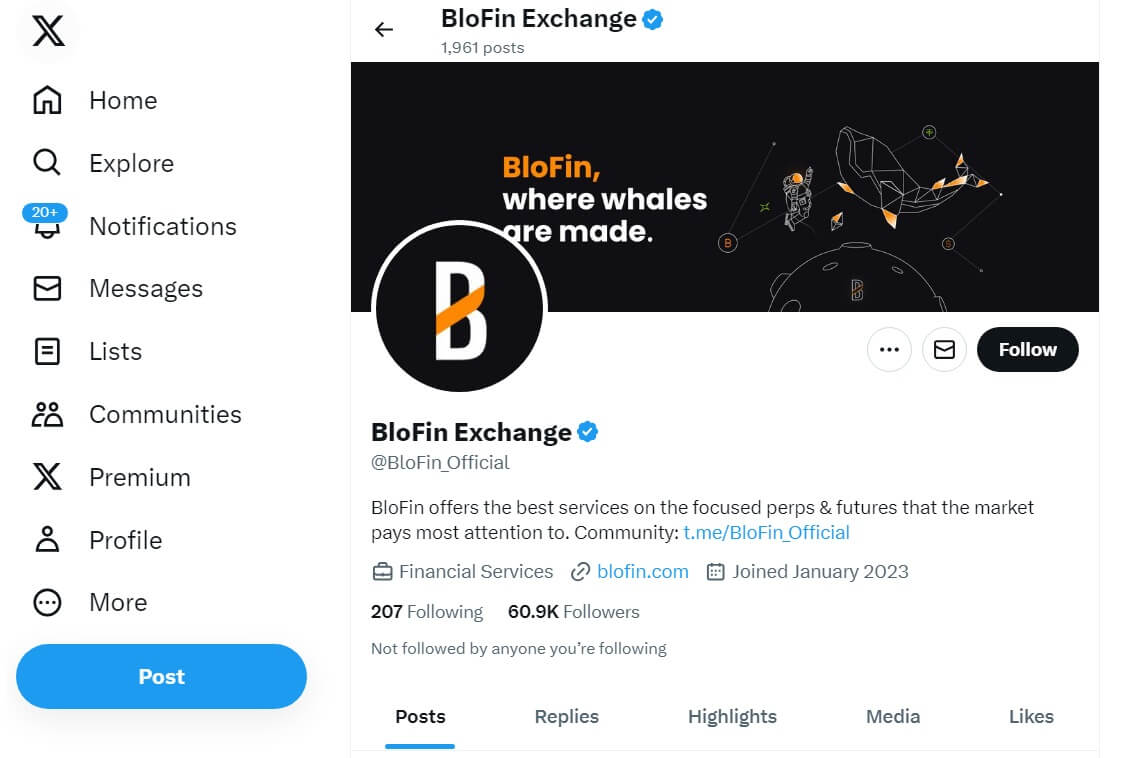
Task: Message BloFin via the envelope icon
Action: [x=944, y=349]
